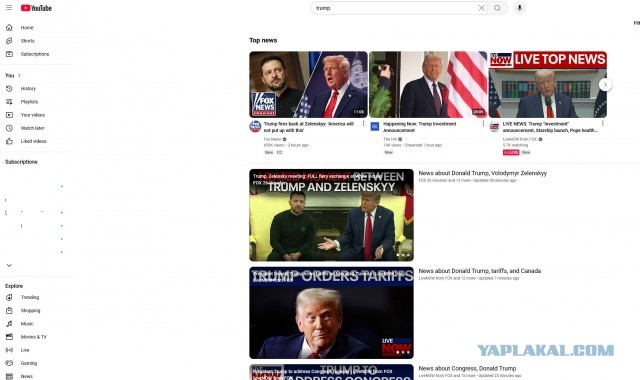640x380 pixels.
Task: Go to Home in the sidebar
Action: (x=27, y=28)
